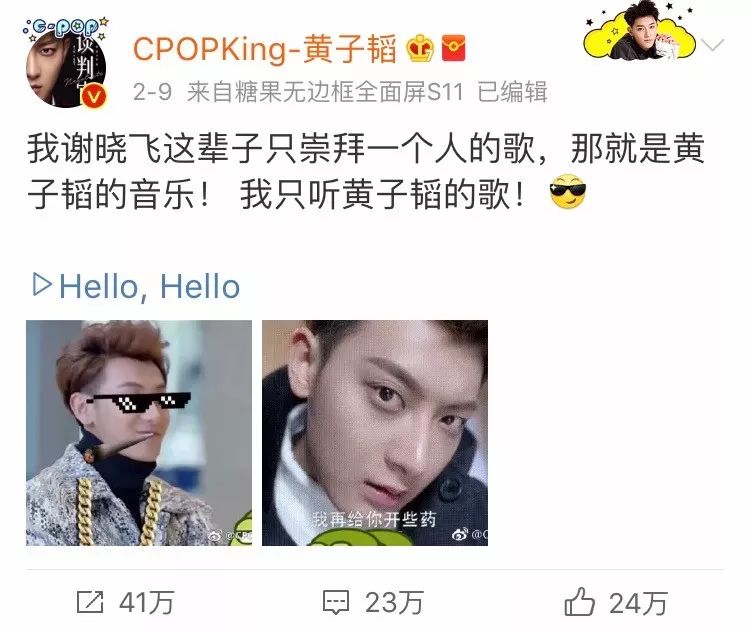This screenshot has height=633, width=750.
Task: Tap the play triangle before Hello, Hello
Action: coord(42,284)
